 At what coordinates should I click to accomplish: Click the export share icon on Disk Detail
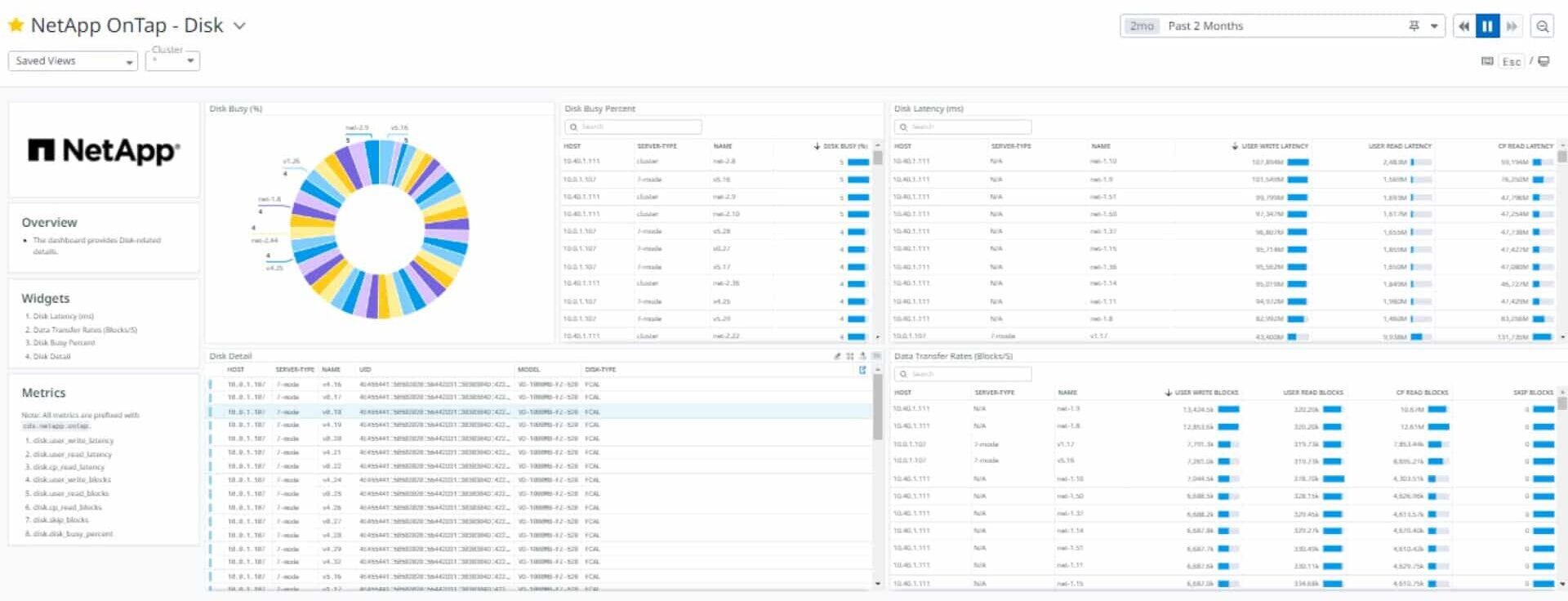click(x=862, y=356)
